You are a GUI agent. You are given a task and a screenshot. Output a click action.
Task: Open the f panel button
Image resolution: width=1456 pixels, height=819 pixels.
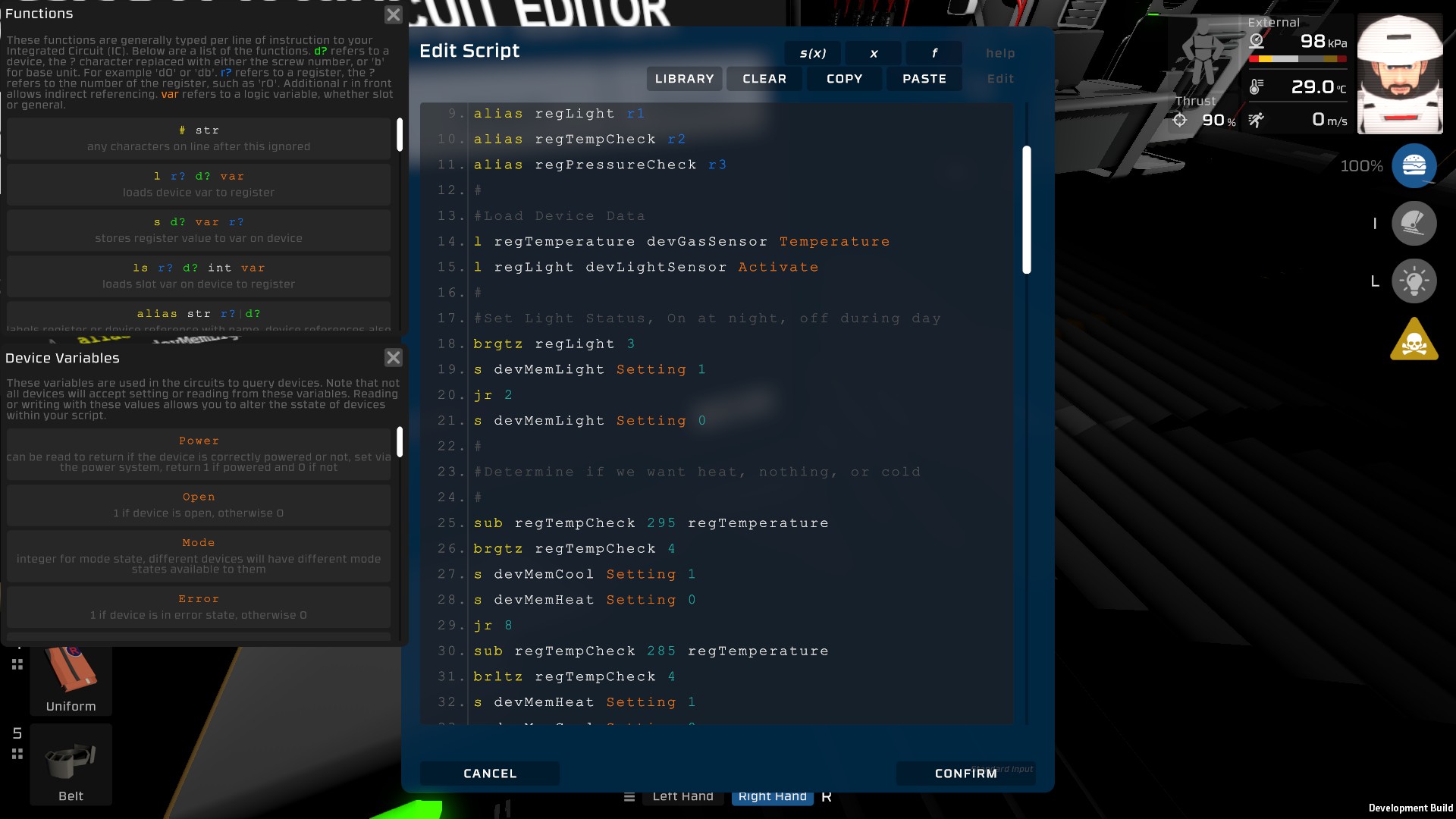(934, 53)
